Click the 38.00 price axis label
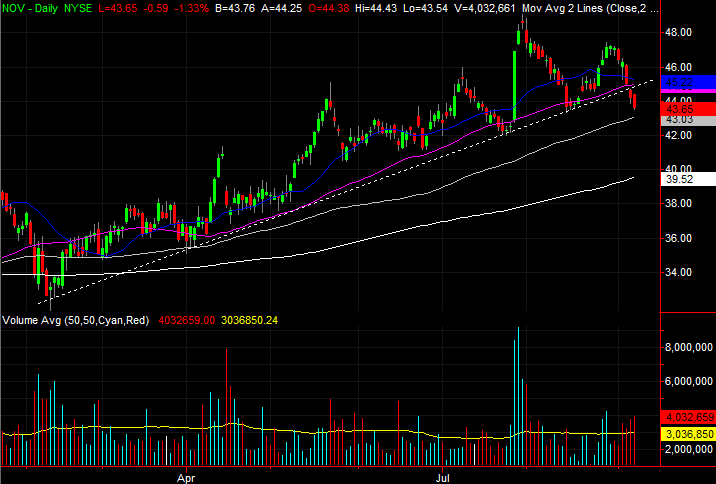Image resolution: width=716 pixels, height=484 pixels. [x=679, y=203]
